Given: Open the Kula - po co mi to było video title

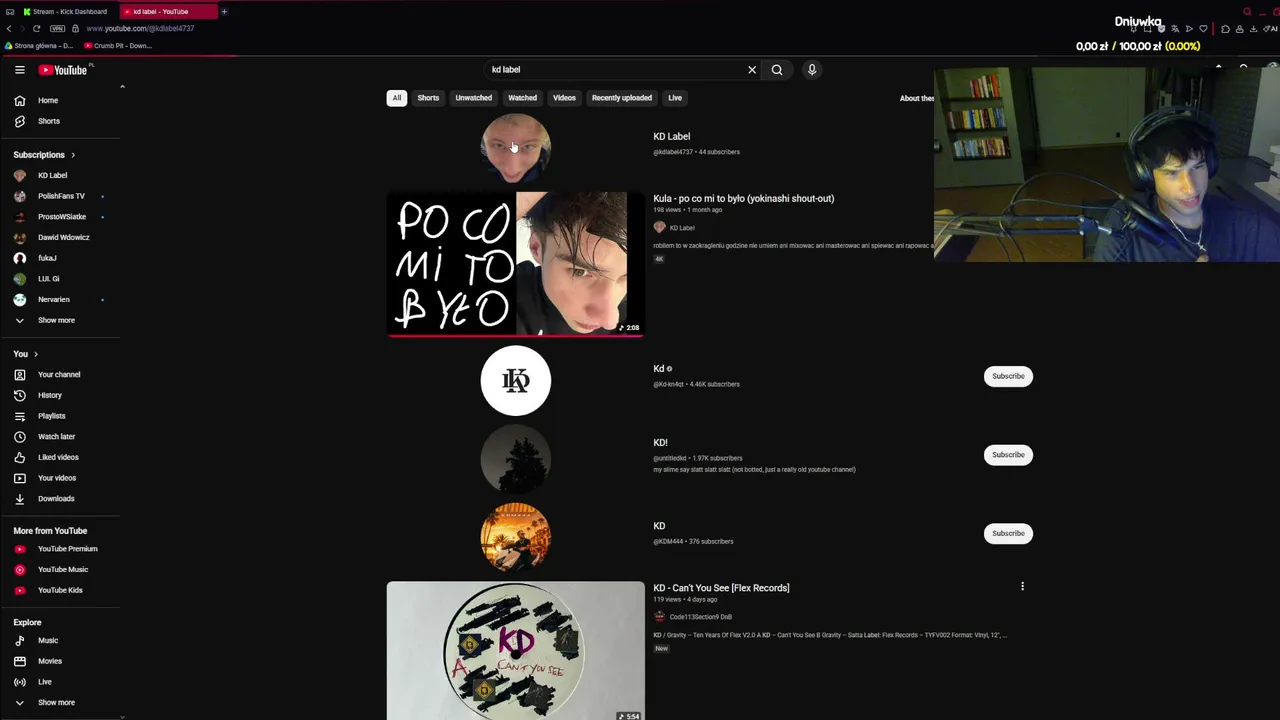Looking at the screenshot, I should 744,198.
